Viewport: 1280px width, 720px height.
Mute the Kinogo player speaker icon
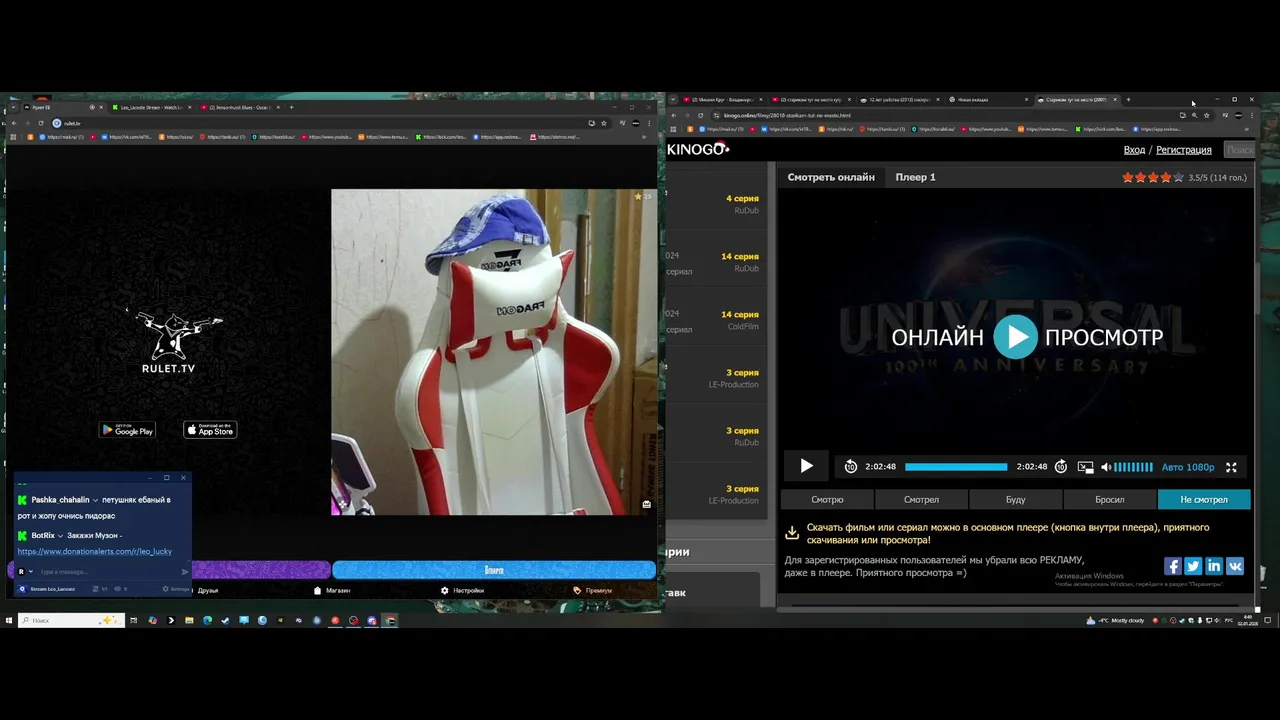pos(1105,467)
